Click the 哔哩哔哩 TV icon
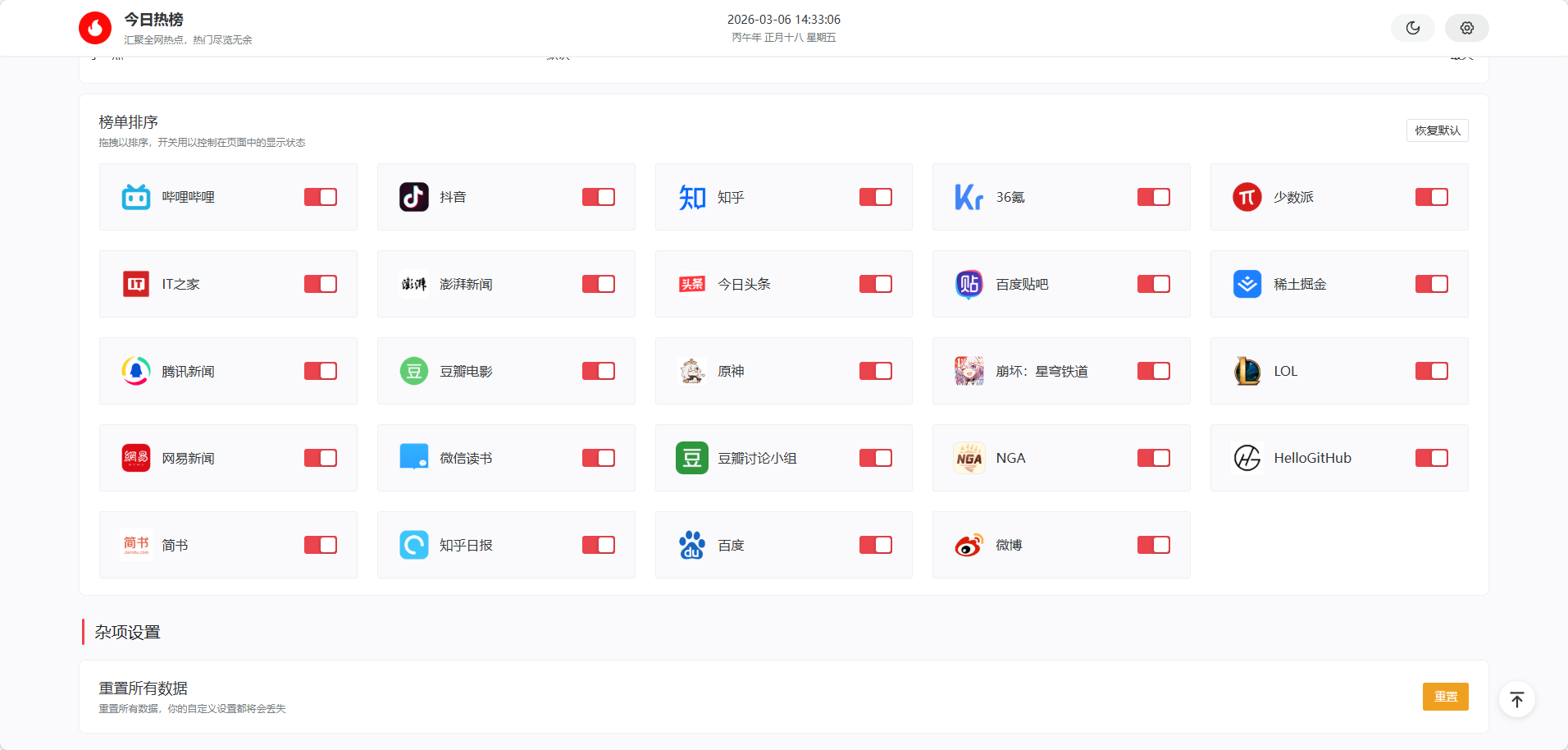The height and width of the screenshot is (750, 1568). (136, 197)
